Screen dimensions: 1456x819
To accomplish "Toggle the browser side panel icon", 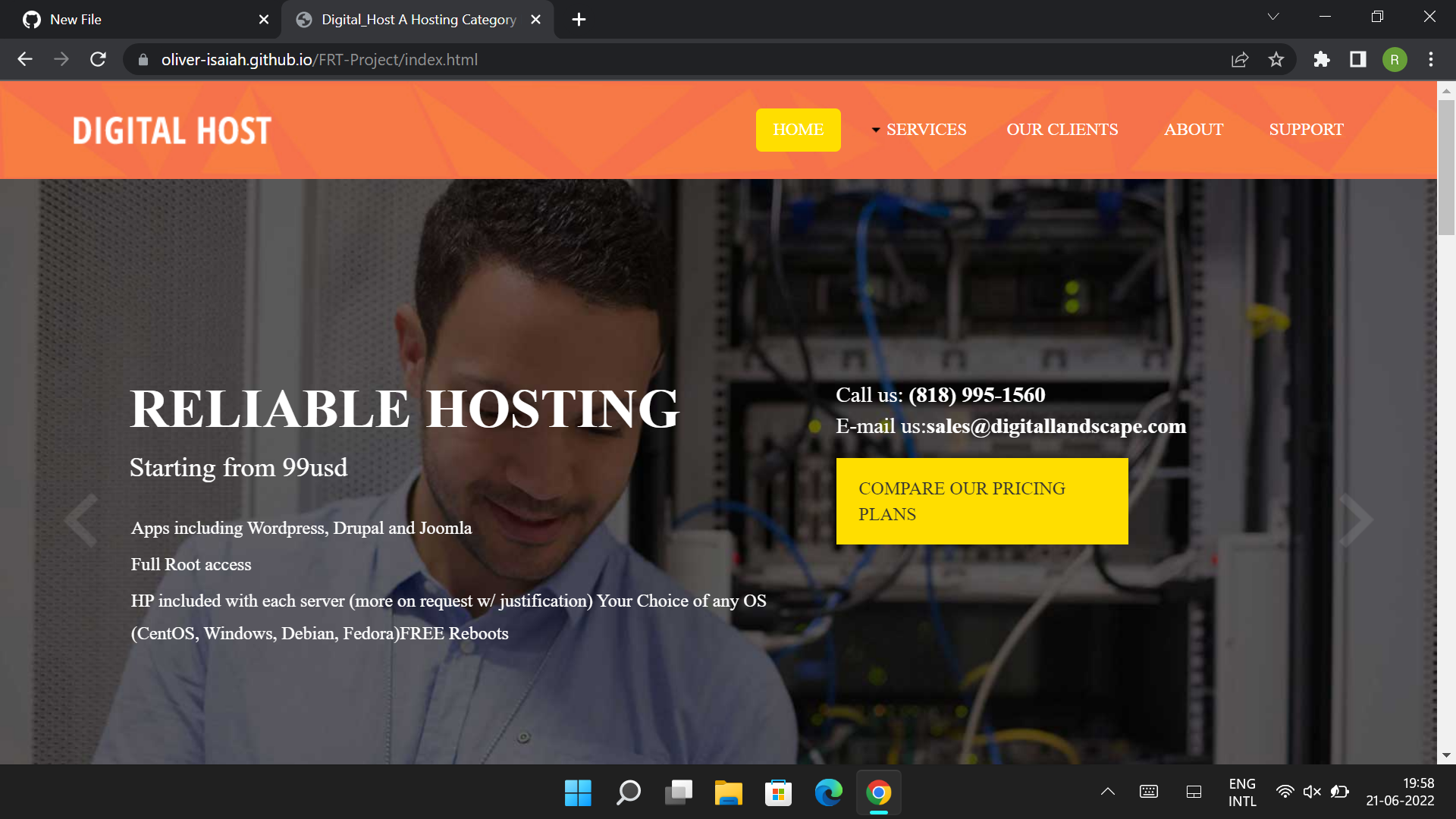I will (x=1358, y=59).
